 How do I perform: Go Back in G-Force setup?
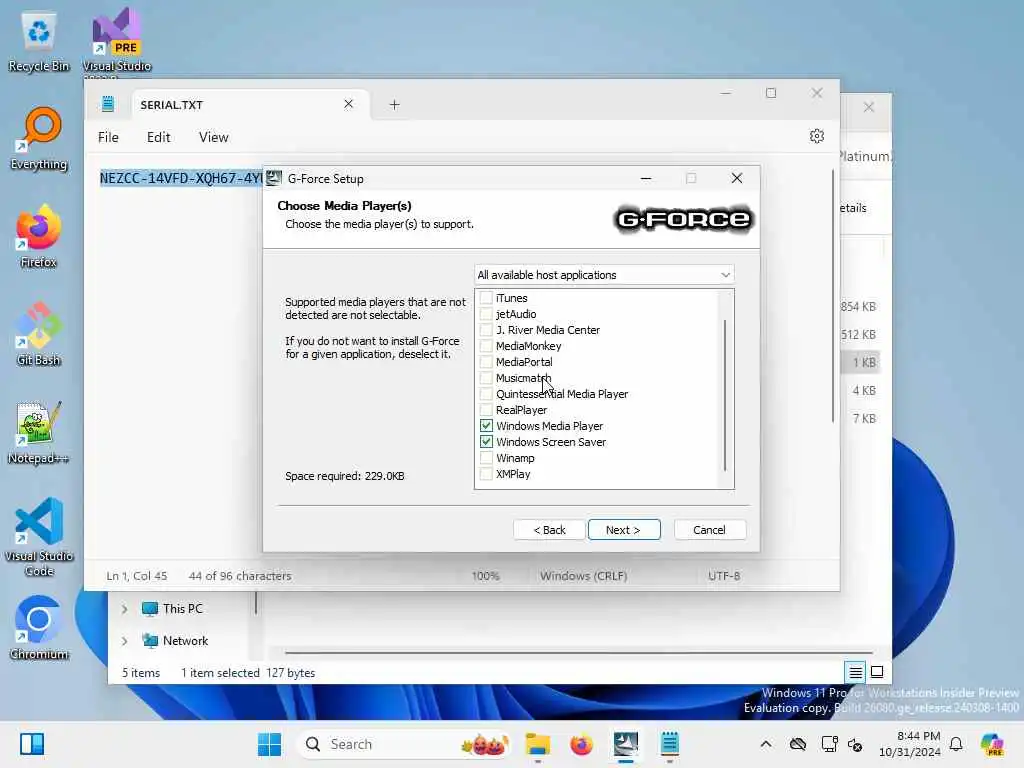coord(549,530)
